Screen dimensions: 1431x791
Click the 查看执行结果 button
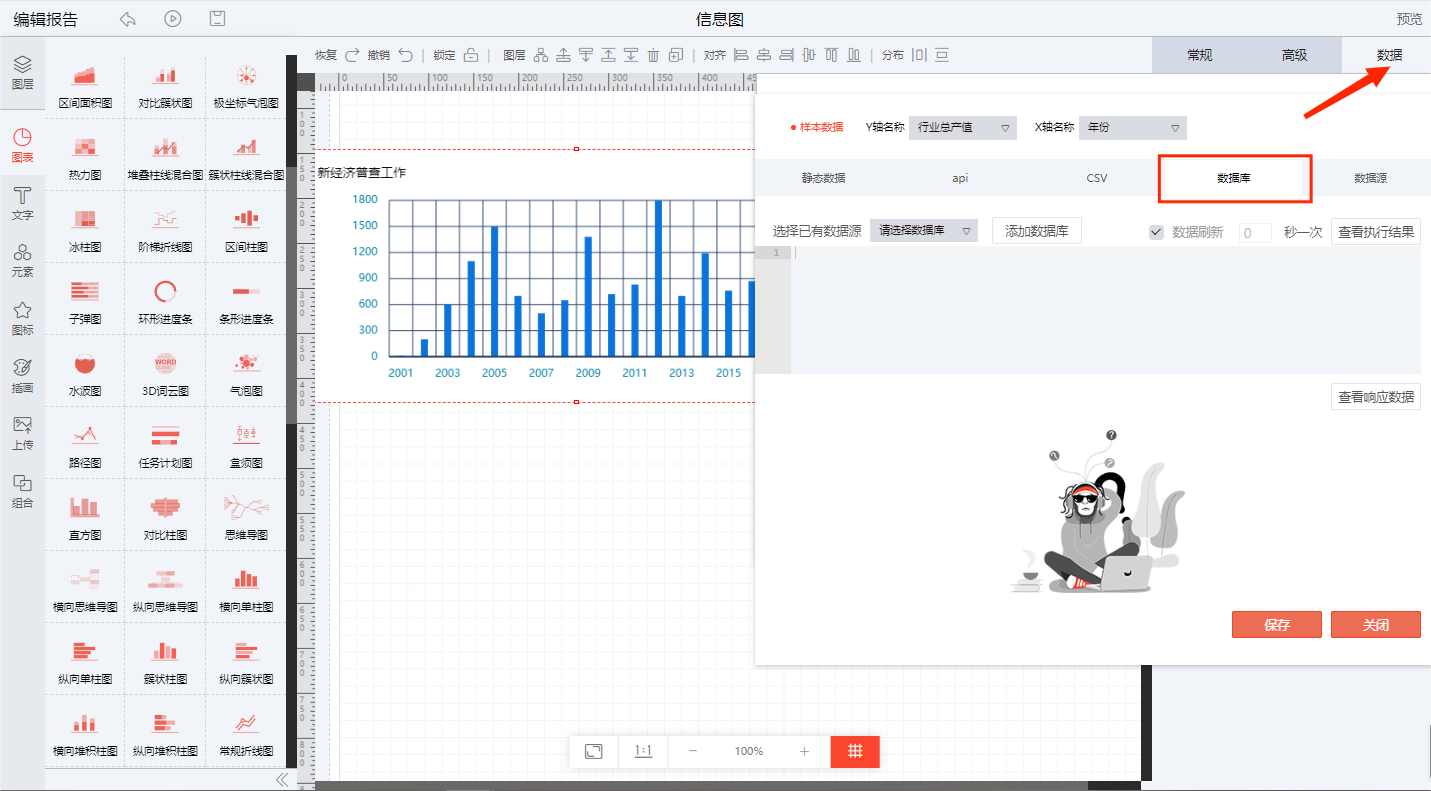tap(1376, 232)
